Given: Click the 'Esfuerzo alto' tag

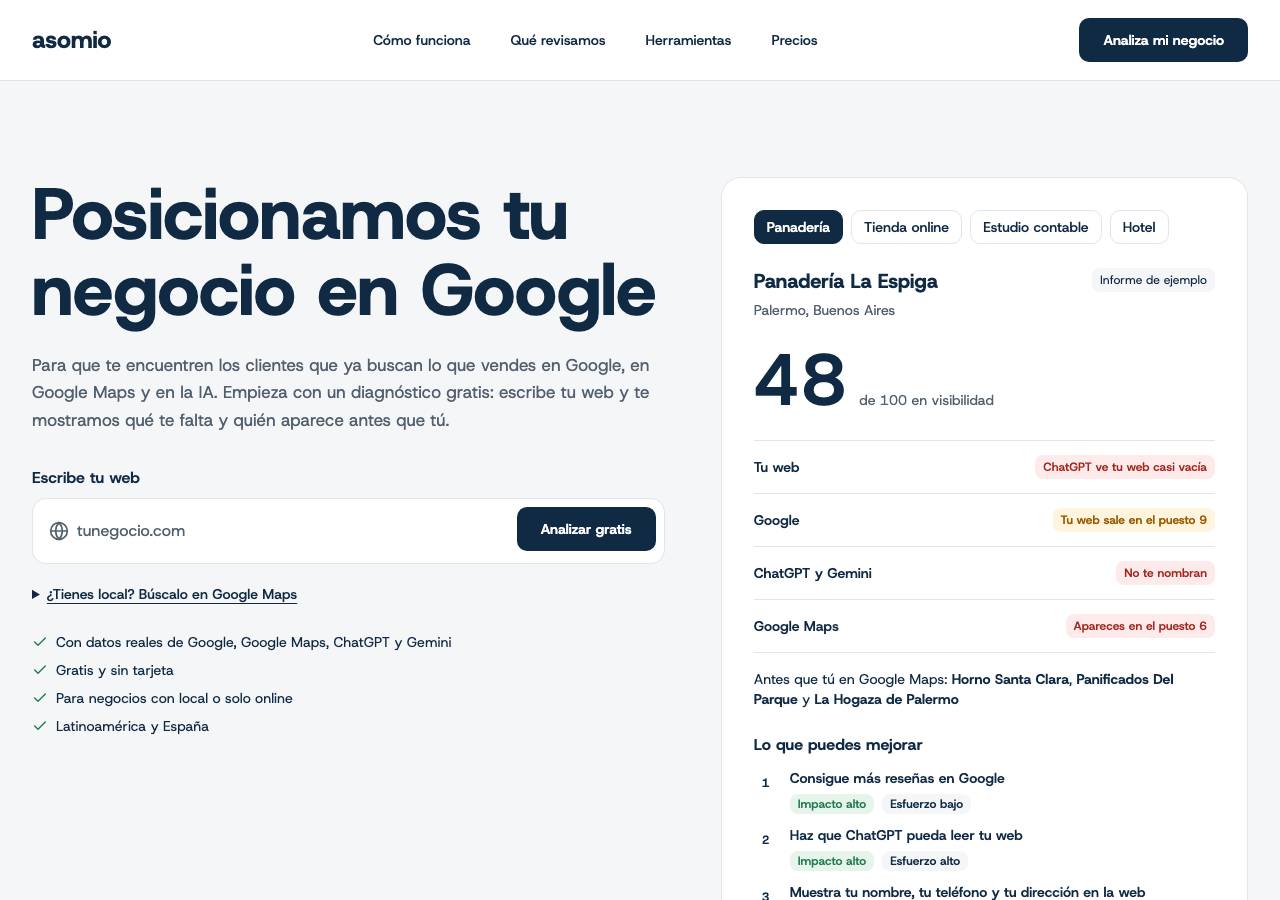Looking at the screenshot, I should [x=925, y=861].
